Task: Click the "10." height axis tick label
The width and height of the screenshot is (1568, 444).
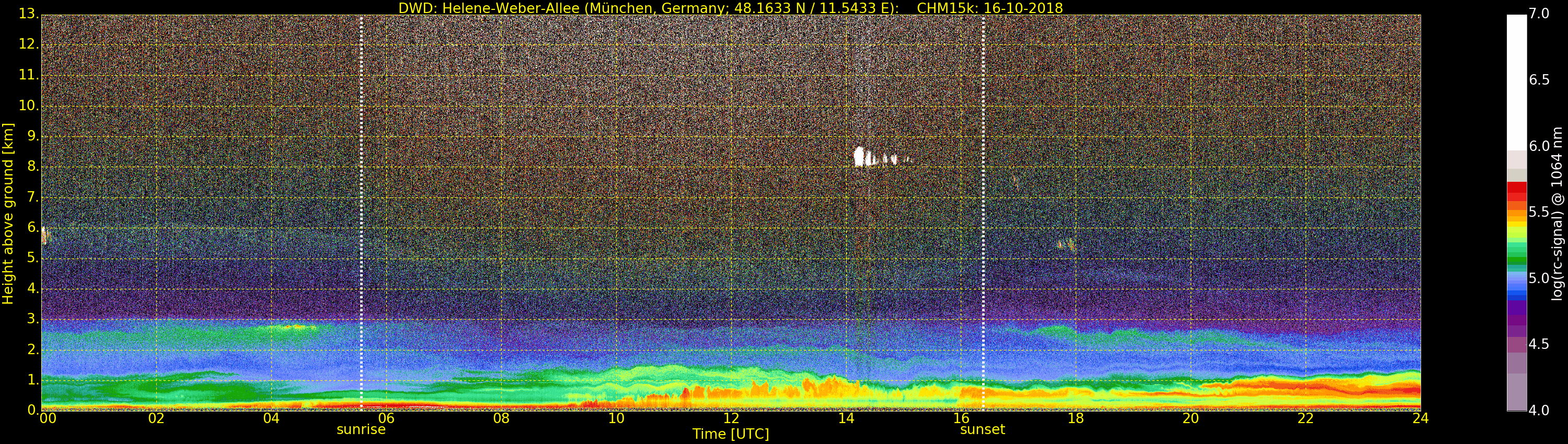Action: [x=29, y=105]
